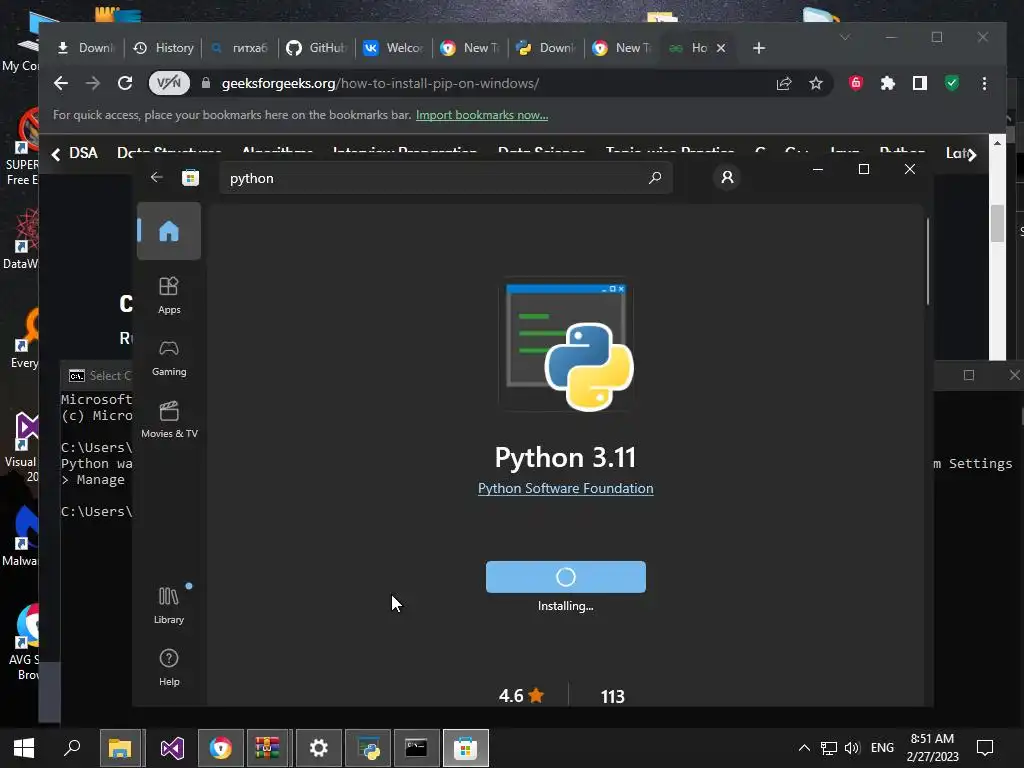This screenshot has width=1024, height=768.
Task: Click the 113 ratings count
Action: (x=613, y=697)
